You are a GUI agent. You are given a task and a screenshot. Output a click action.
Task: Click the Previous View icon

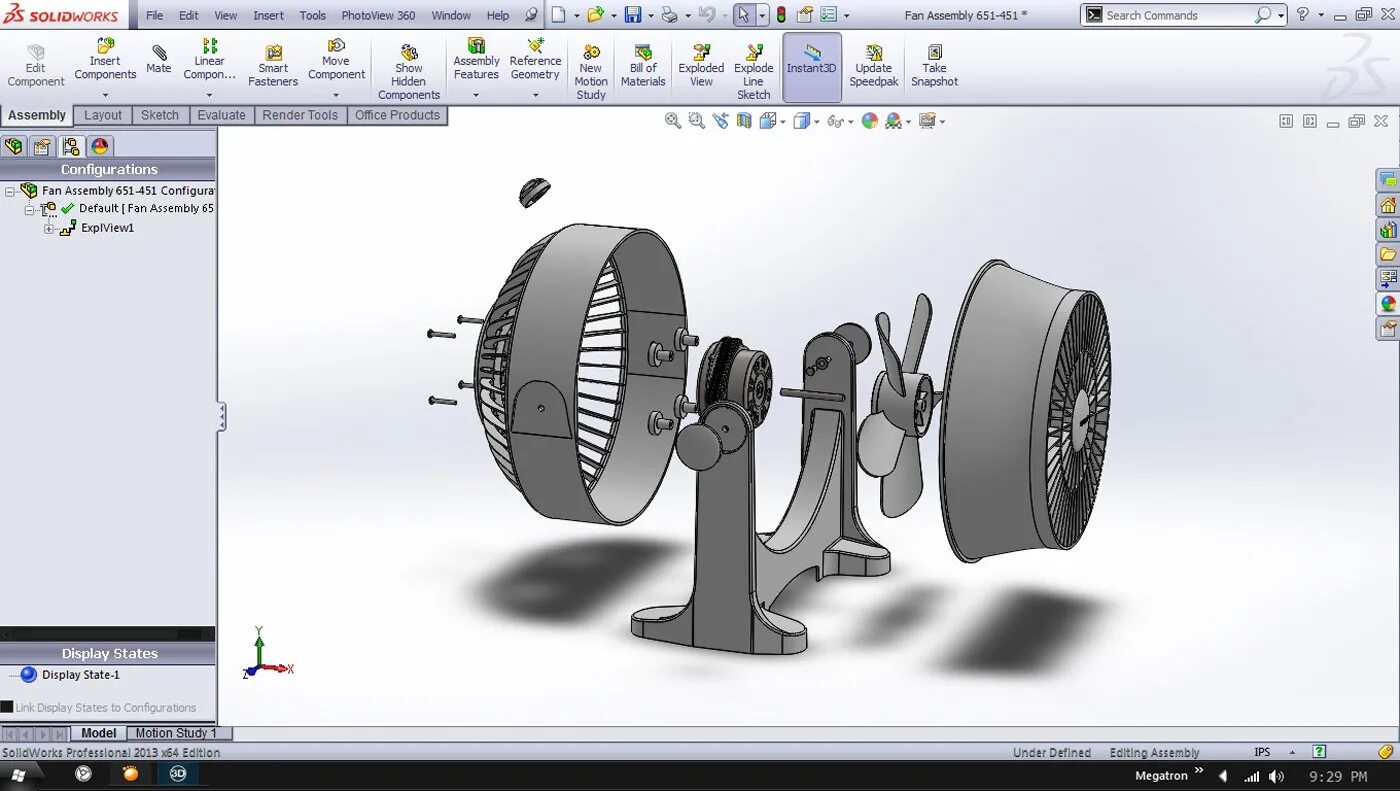[720, 121]
